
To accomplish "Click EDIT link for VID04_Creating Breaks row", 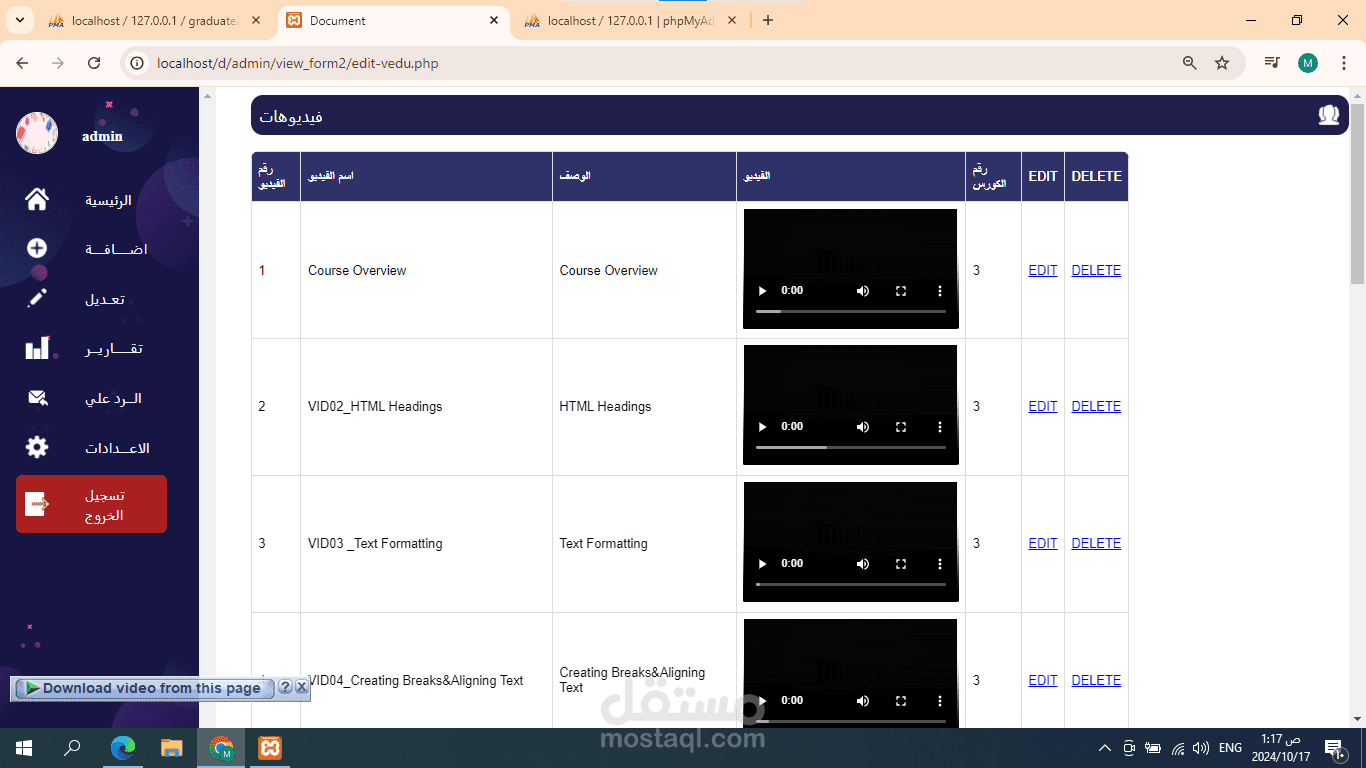I will tap(1043, 680).
